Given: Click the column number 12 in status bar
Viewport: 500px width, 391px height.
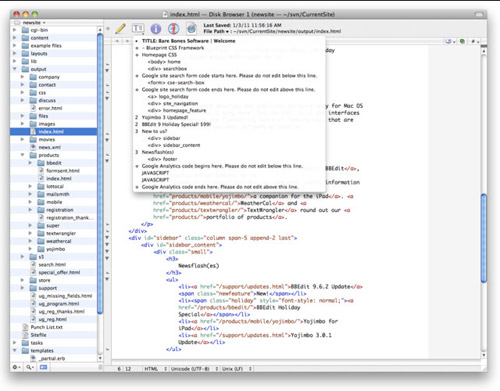Looking at the screenshot, I should (x=128, y=369).
